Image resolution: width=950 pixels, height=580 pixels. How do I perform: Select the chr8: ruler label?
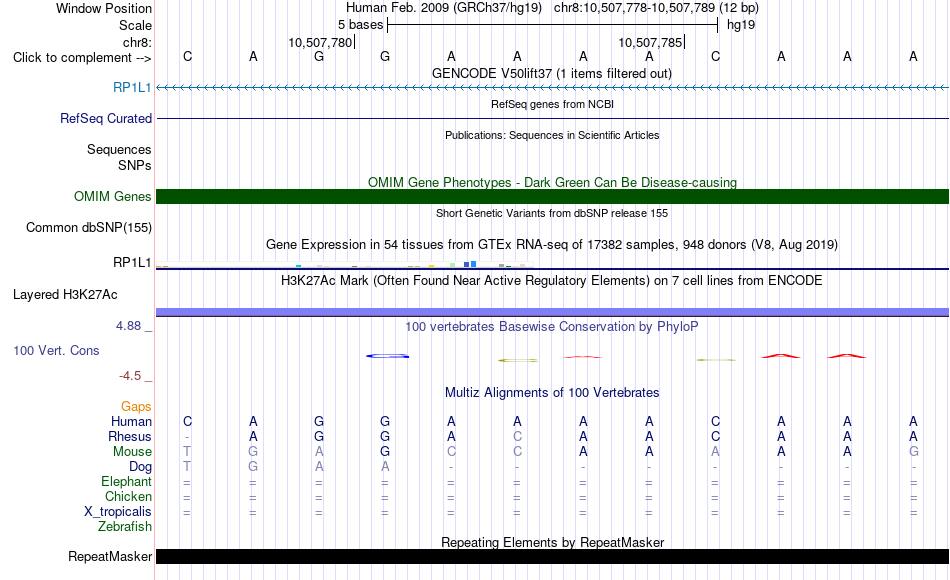[x=137, y=42]
